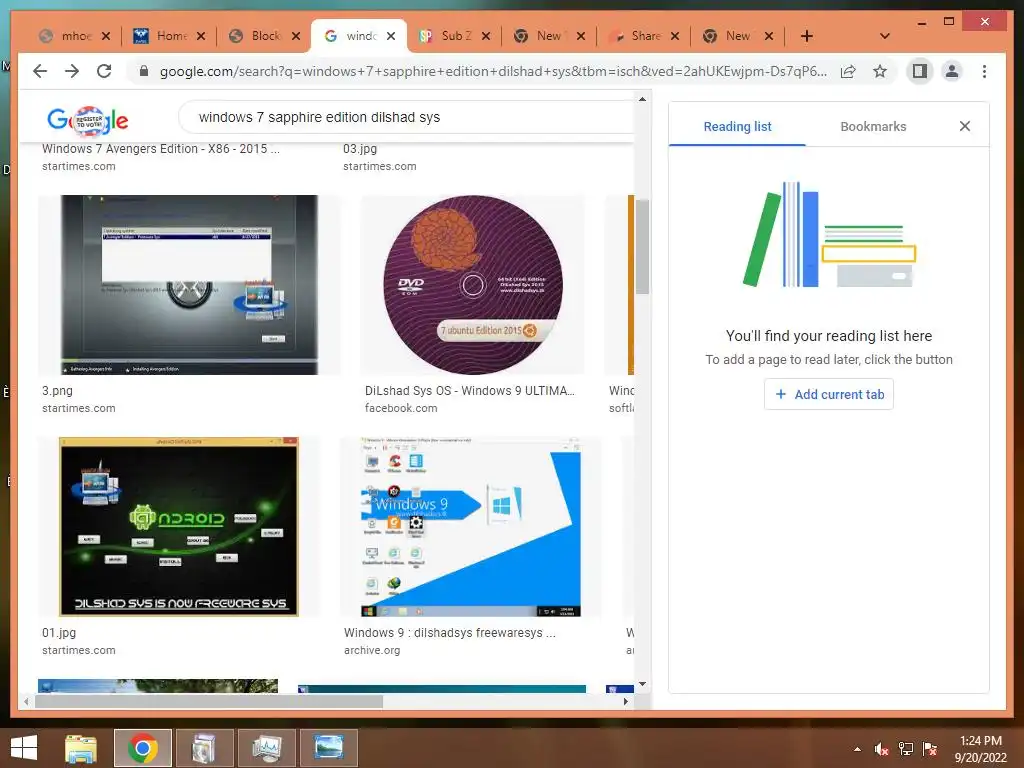Click Windows 9 : dilshadsys freewaresys link
The height and width of the screenshot is (768, 1024).
point(449,633)
